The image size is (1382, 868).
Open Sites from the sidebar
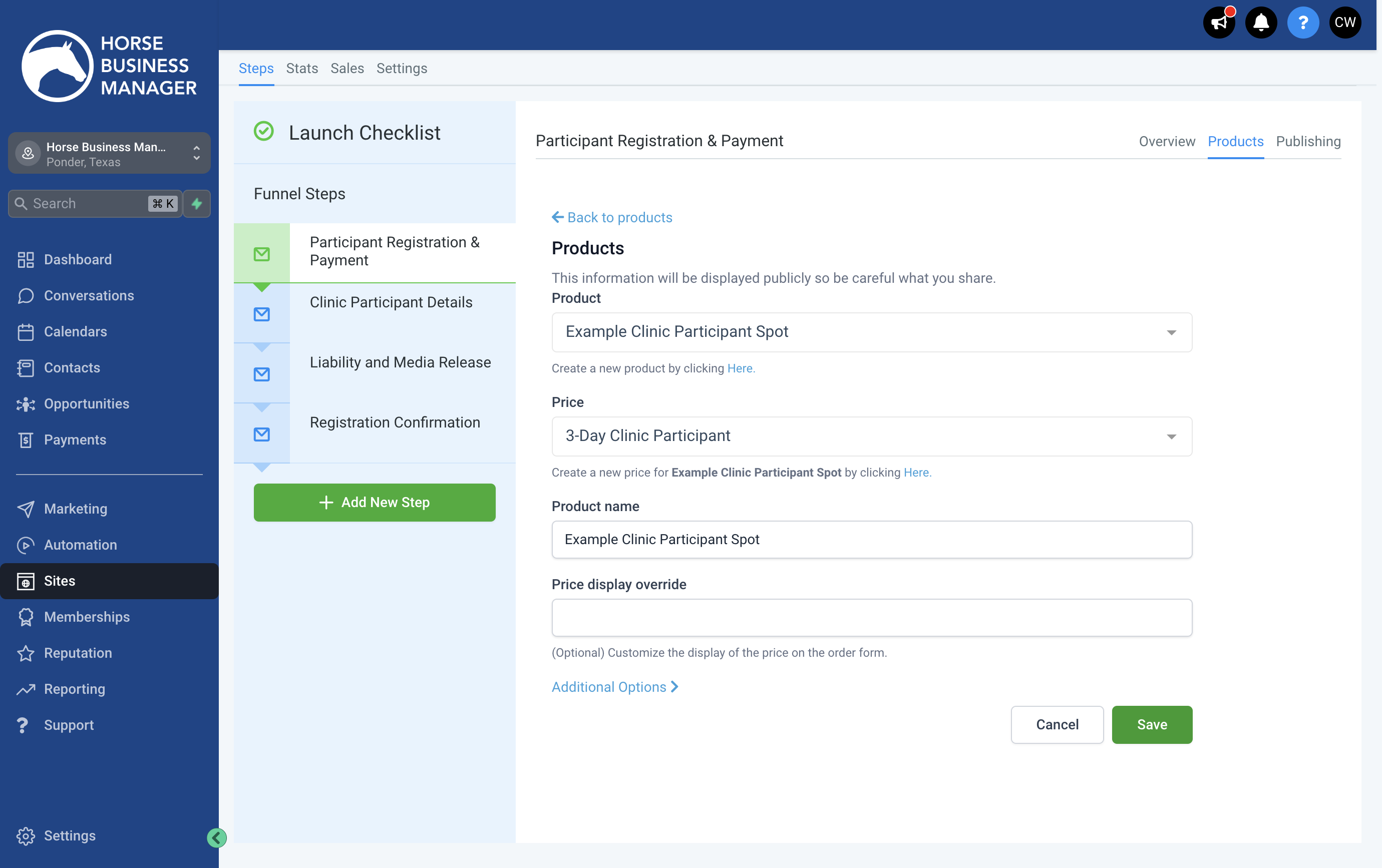pyautogui.click(x=109, y=581)
